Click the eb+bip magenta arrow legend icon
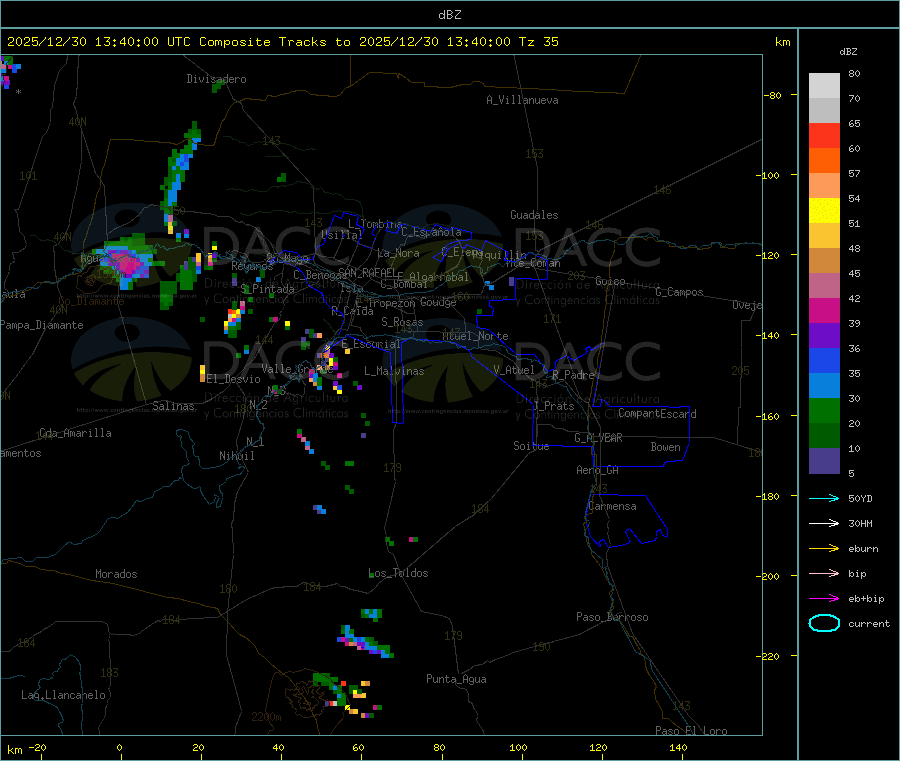 coord(824,598)
